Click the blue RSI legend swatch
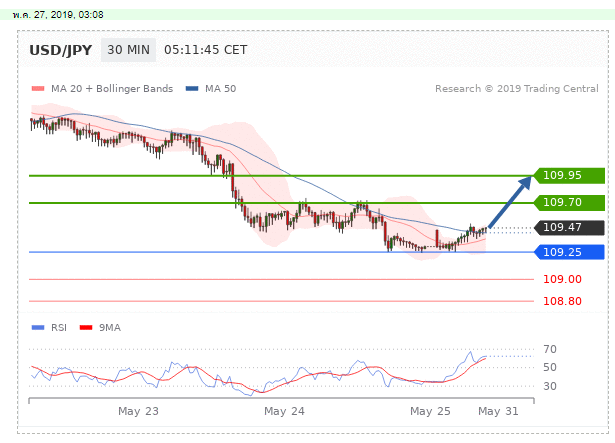 coord(38,328)
